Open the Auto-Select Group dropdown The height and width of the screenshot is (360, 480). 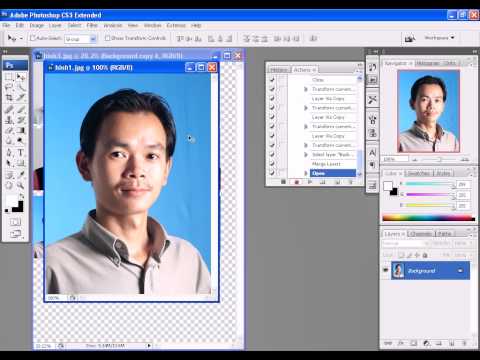click(80, 39)
